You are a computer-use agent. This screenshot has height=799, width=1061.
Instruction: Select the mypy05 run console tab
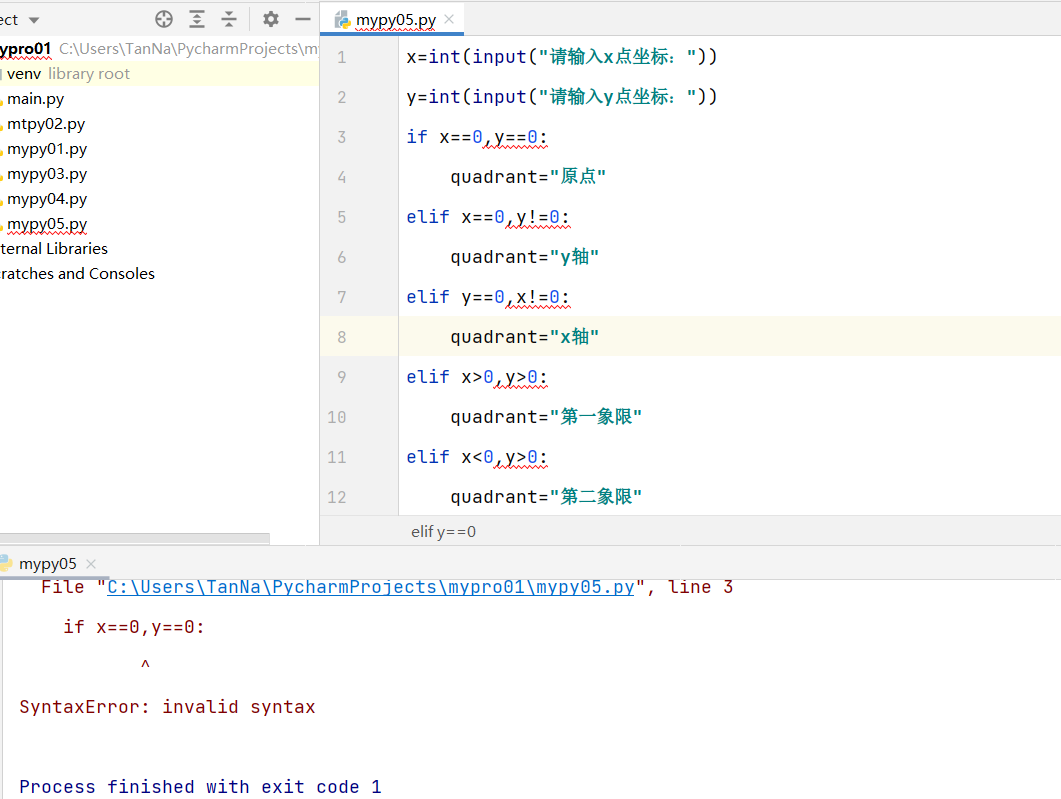(x=47, y=564)
